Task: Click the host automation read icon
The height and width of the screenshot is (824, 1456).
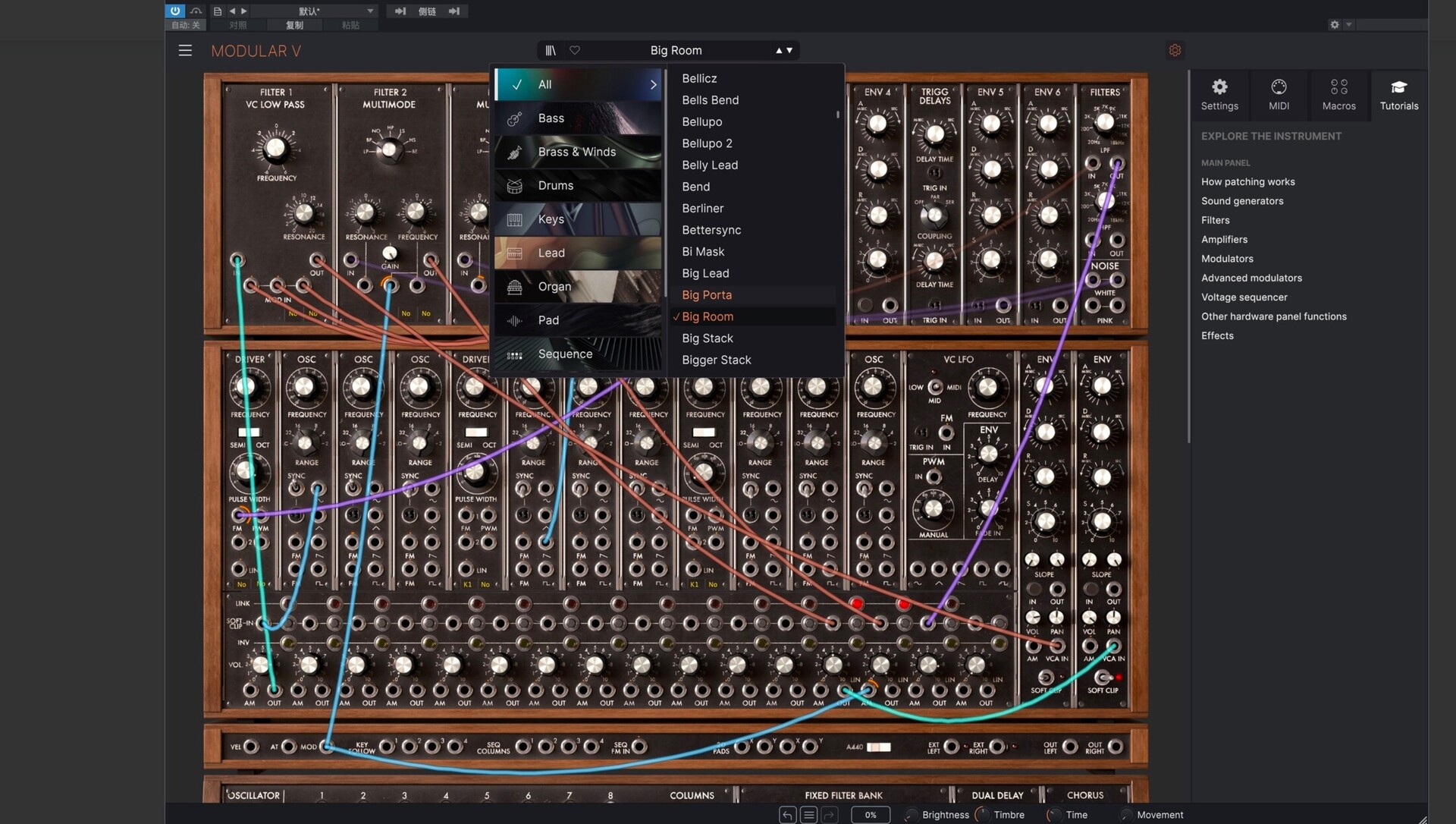Action: click(196, 11)
